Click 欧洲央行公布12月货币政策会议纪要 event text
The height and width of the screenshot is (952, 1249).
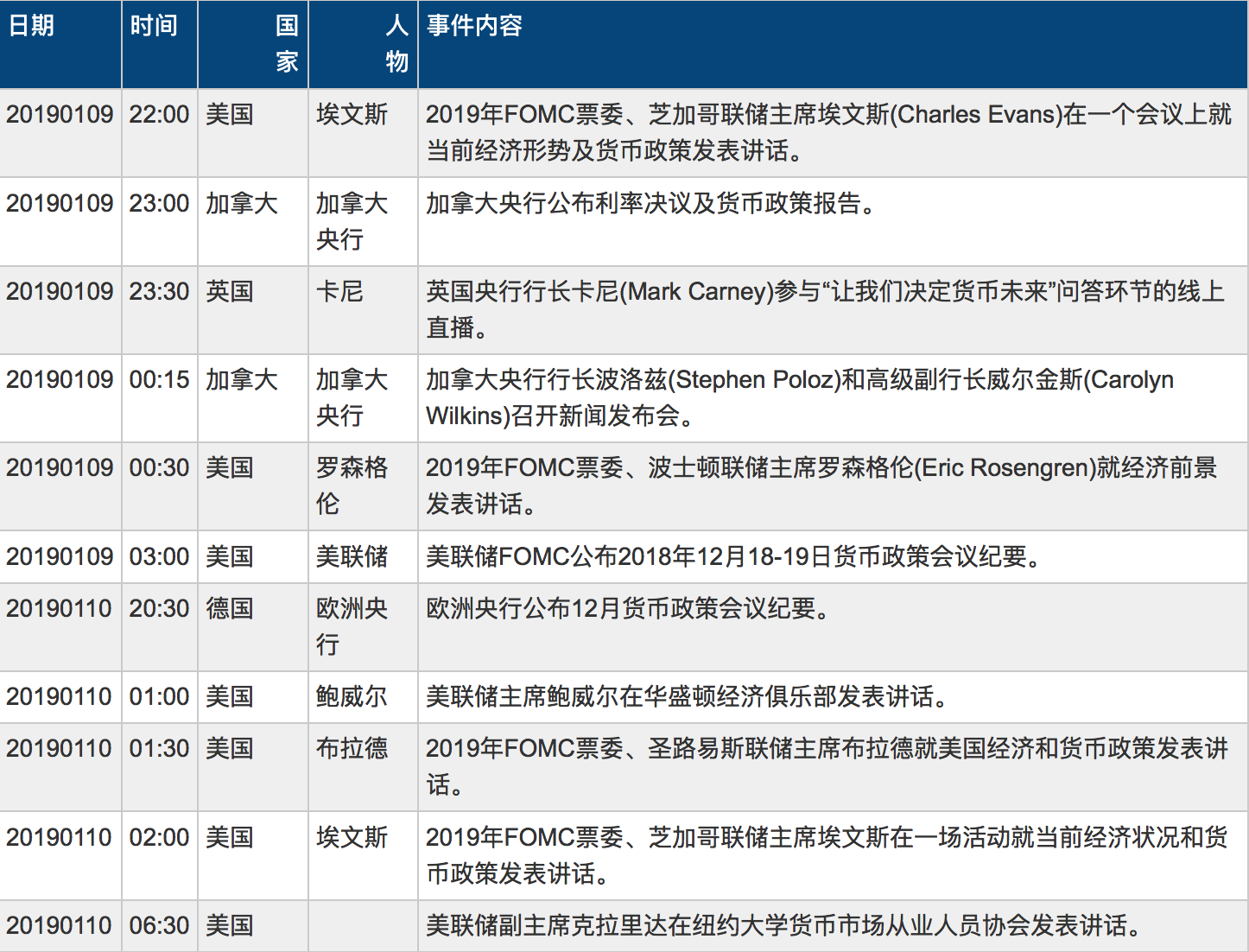(x=630, y=608)
